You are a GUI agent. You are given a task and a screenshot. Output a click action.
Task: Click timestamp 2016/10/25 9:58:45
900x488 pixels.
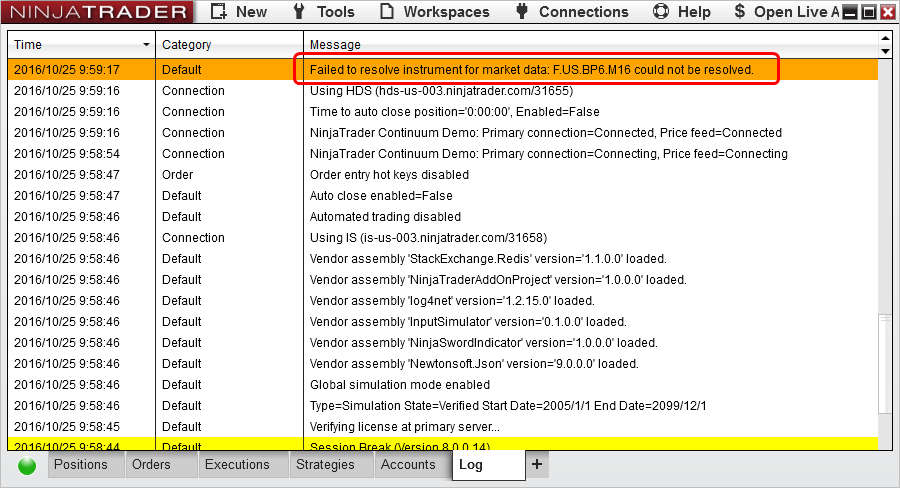click(x=67, y=427)
